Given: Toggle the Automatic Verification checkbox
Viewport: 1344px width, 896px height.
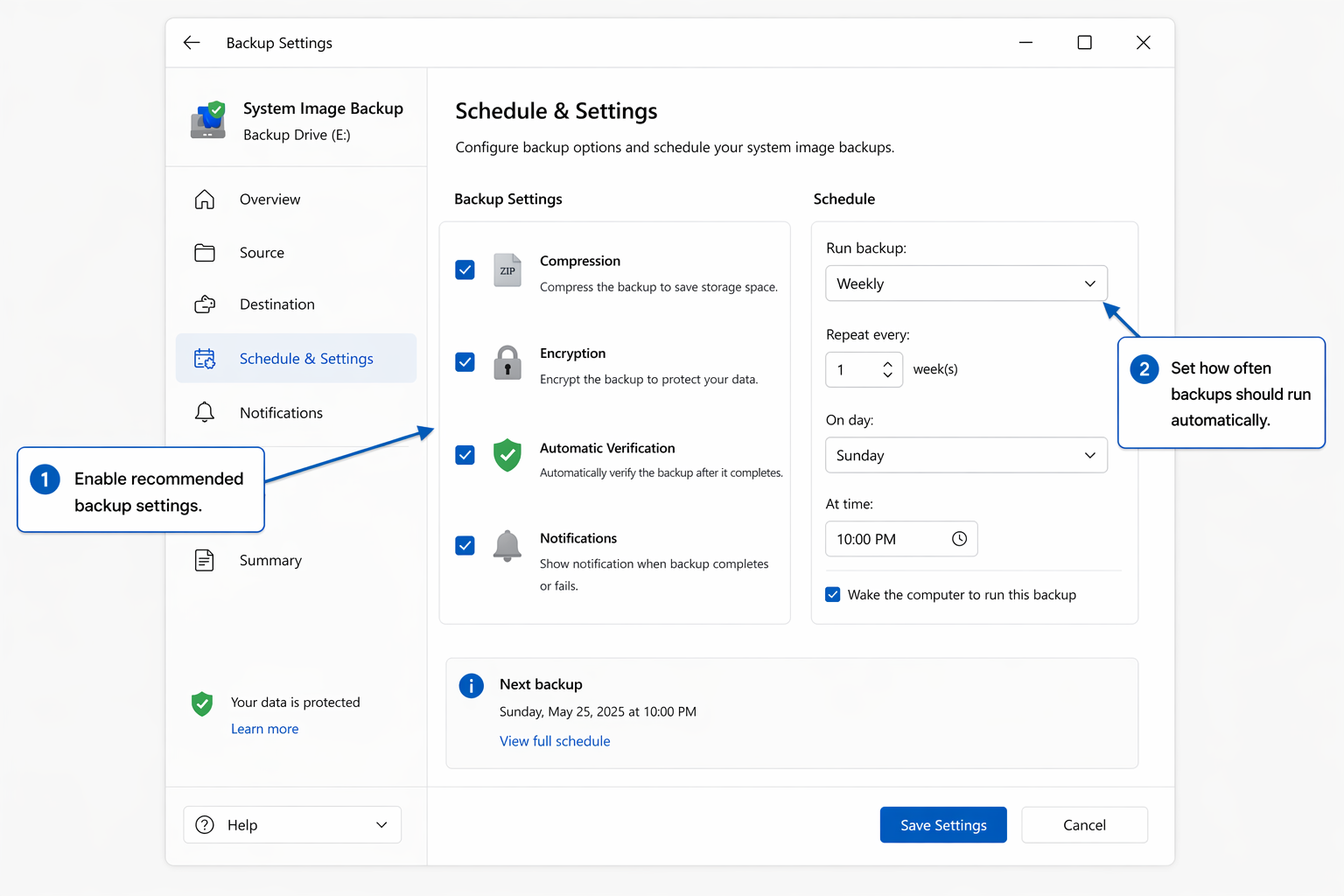Looking at the screenshot, I should [465, 455].
